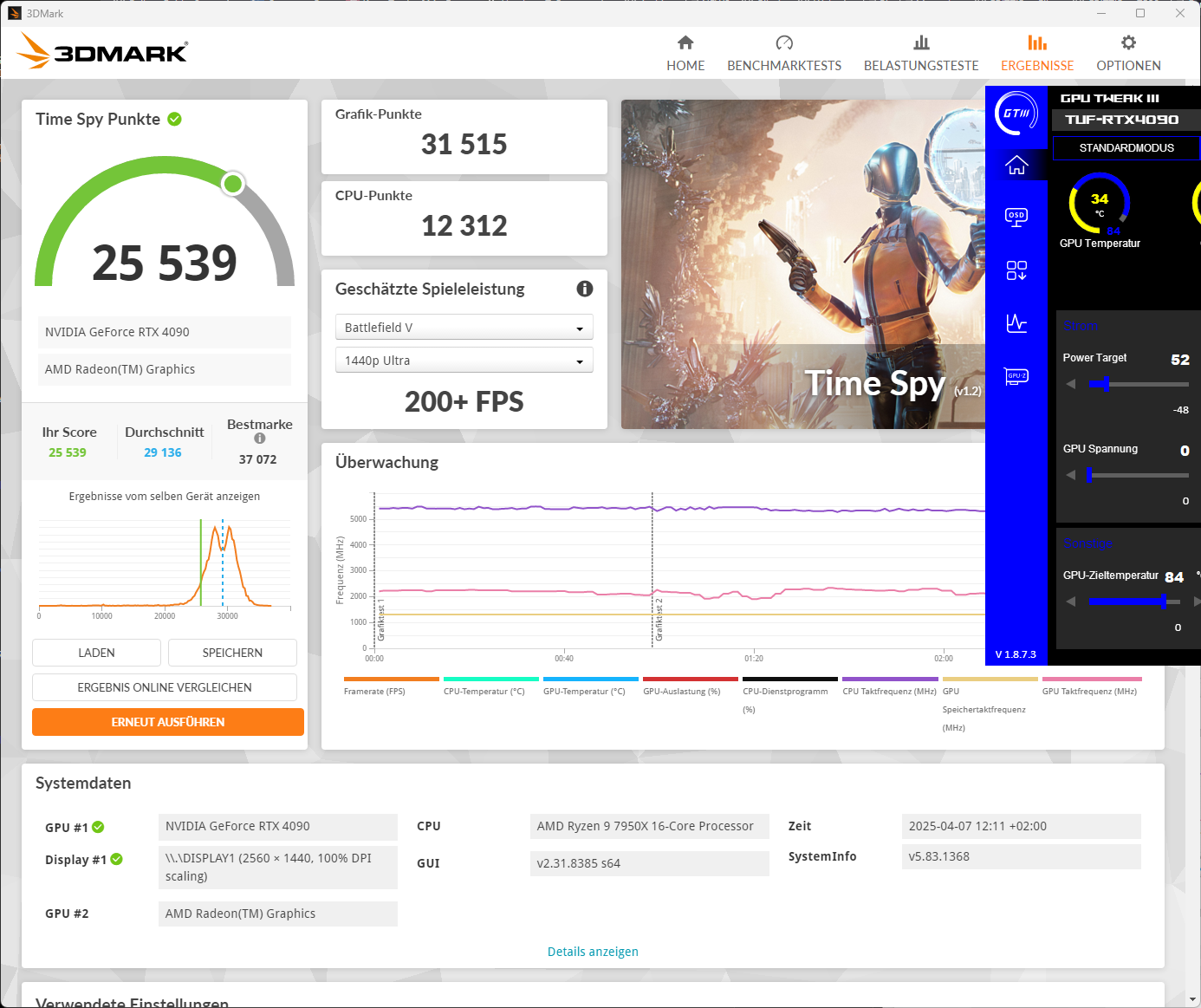Select the ERGEBNISSE tab
This screenshot has height=1008, width=1201.
click(x=1037, y=54)
